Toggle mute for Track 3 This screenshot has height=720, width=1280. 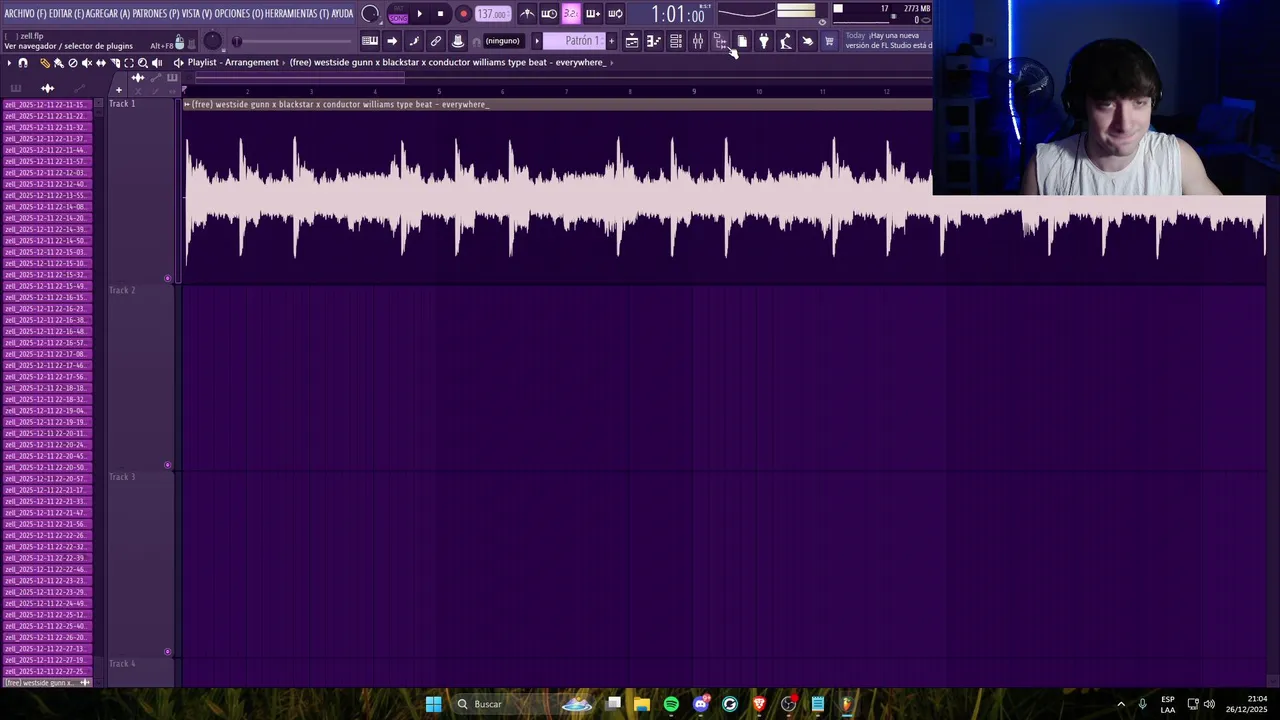click(x=167, y=652)
